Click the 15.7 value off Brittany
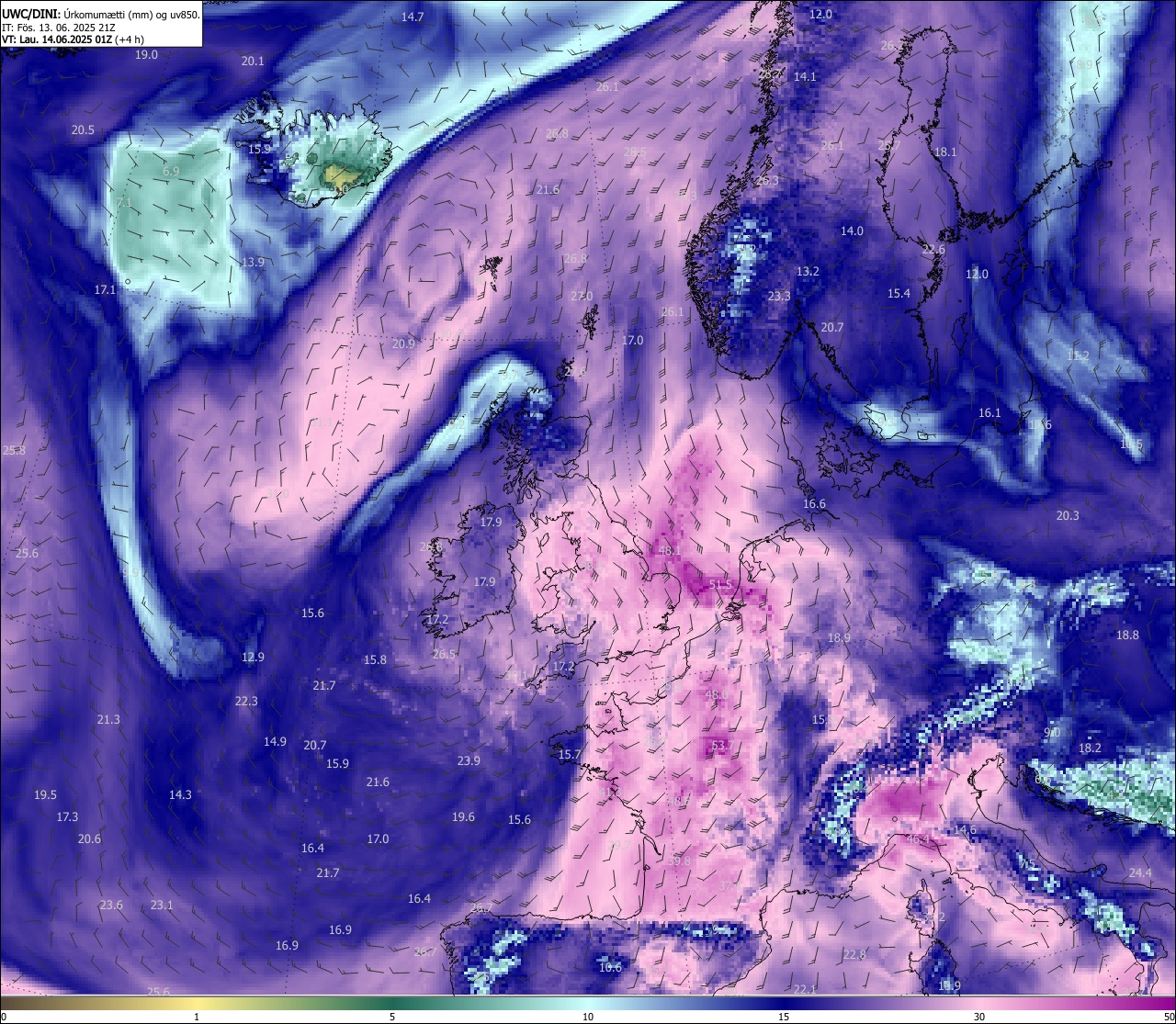This screenshot has width=1176, height=1024. click(x=570, y=756)
